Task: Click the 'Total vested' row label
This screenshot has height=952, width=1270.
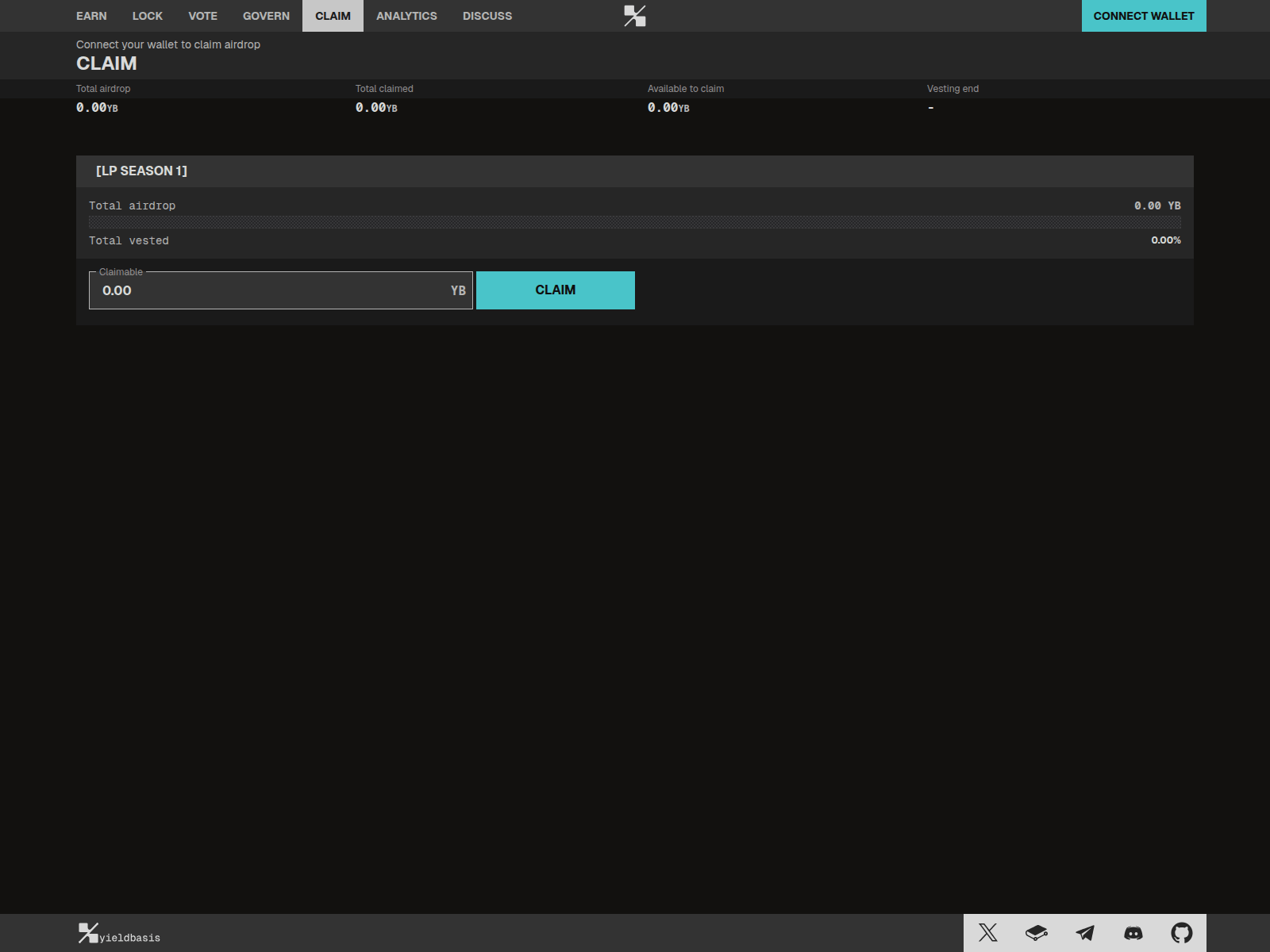Action: pyautogui.click(x=129, y=240)
